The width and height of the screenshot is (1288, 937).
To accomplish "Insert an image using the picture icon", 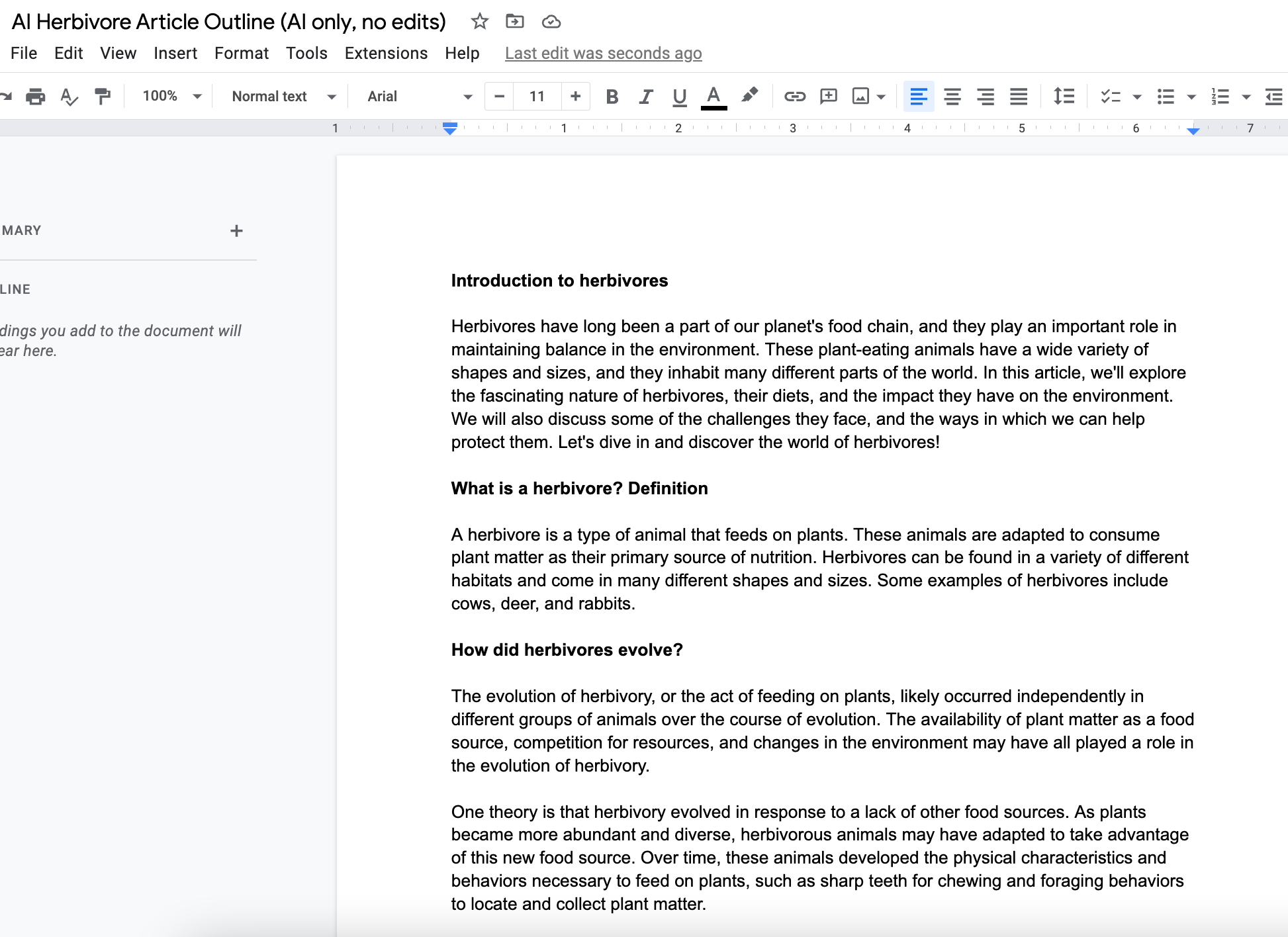I will tap(860, 97).
